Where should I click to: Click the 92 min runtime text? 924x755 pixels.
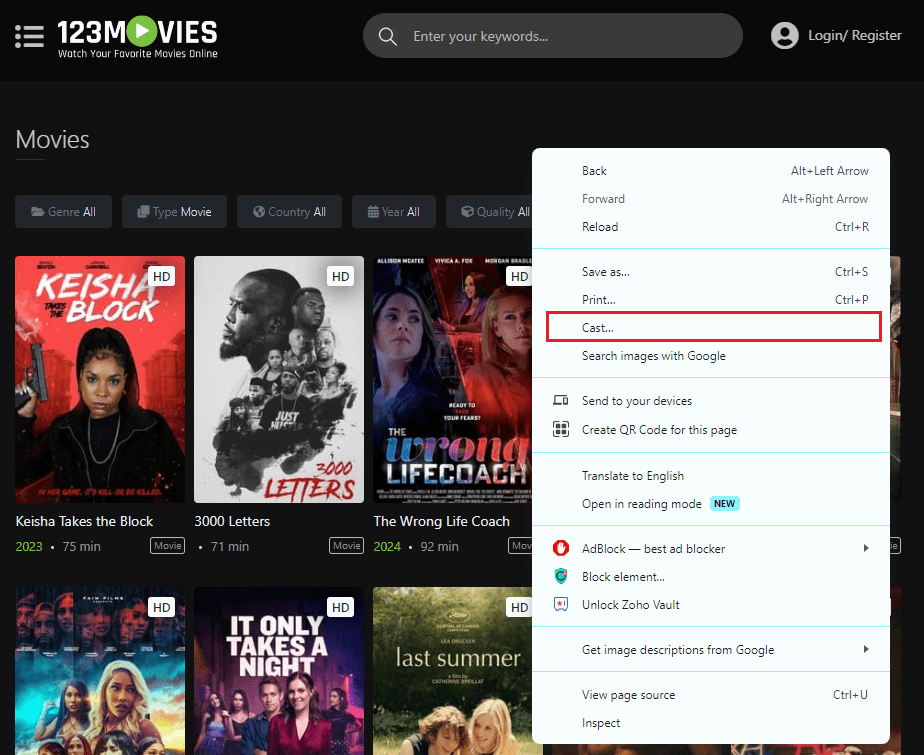439,546
